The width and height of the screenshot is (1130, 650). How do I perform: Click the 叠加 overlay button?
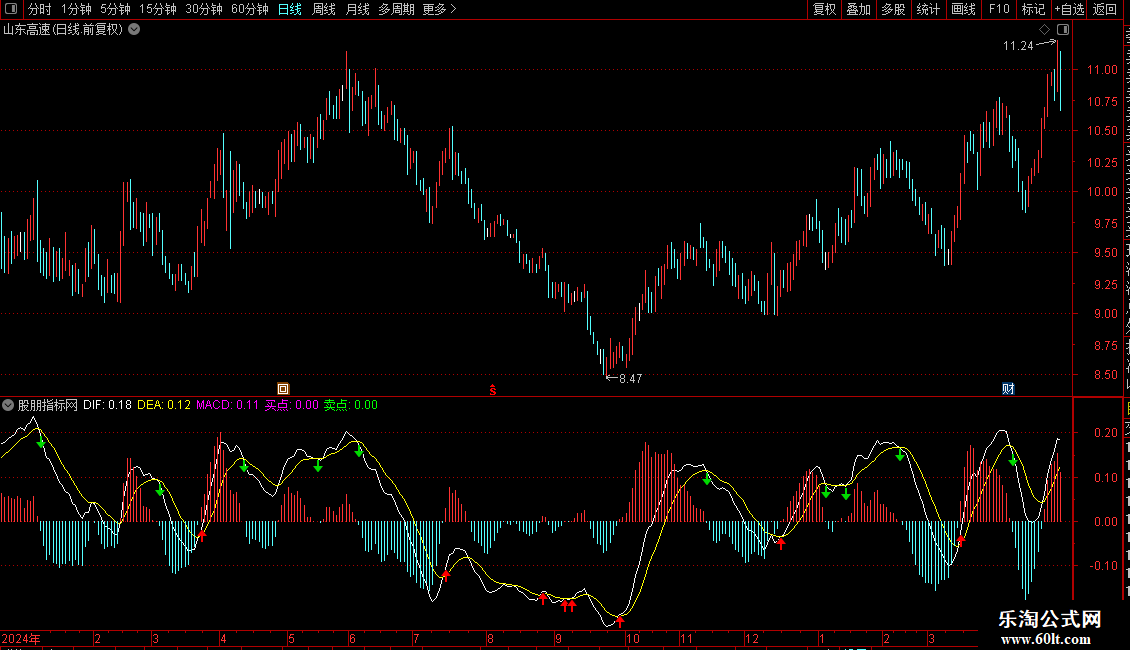[x=859, y=9]
